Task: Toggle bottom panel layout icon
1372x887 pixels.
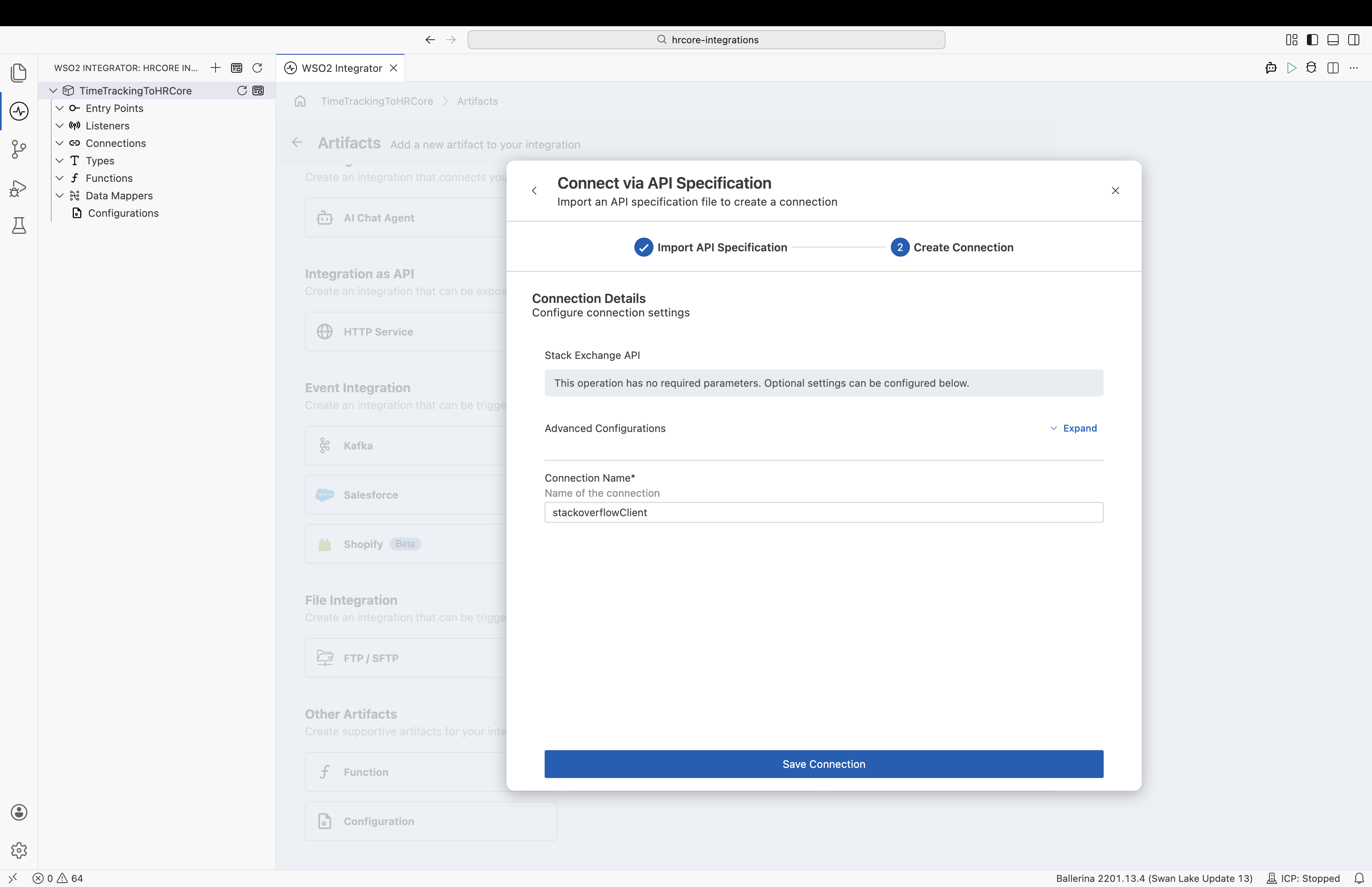Action: (x=1333, y=40)
